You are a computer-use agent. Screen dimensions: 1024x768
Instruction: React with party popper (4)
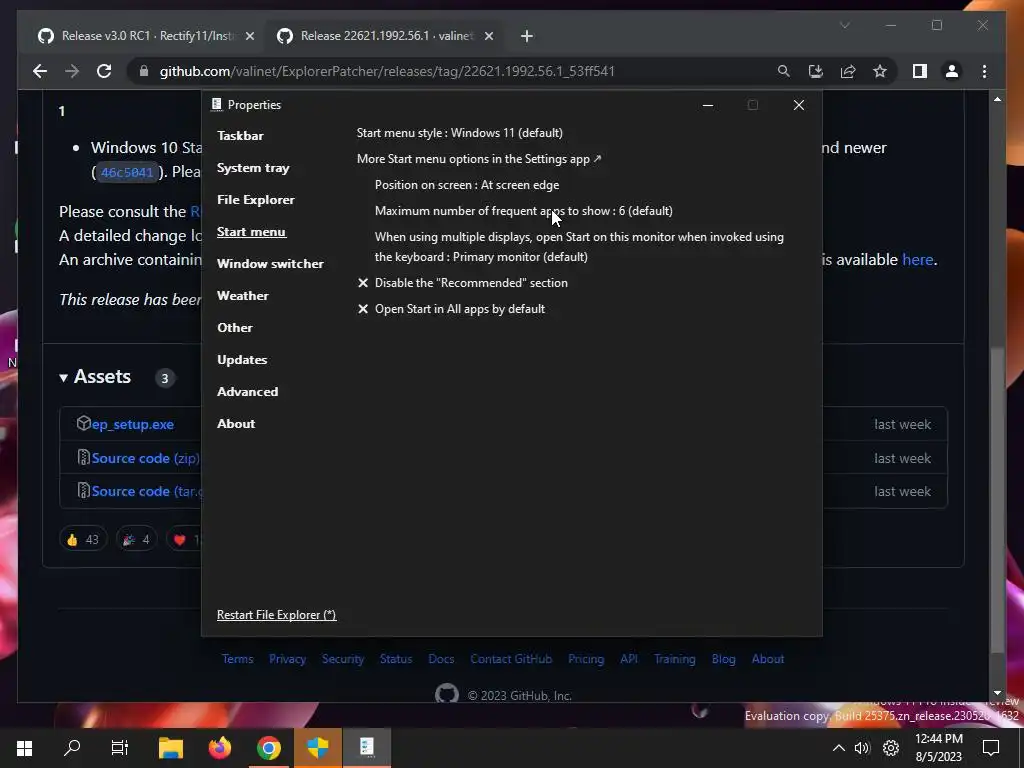[136, 539]
